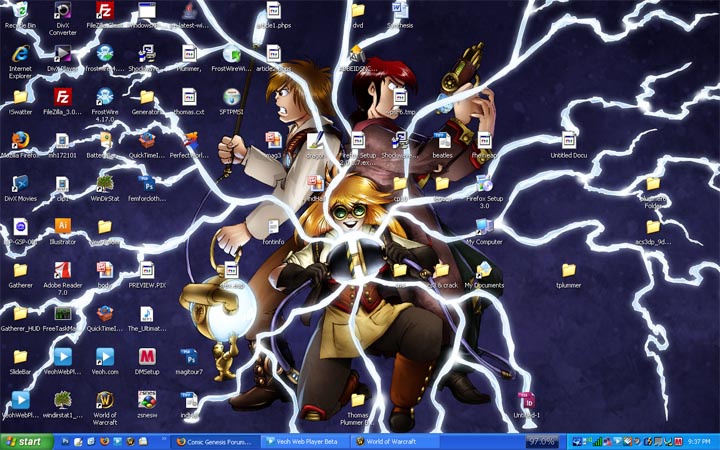Switch to Comic Genesis Forum taskbar window
Viewport: 720px width, 450px height.
click(x=214, y=442)
